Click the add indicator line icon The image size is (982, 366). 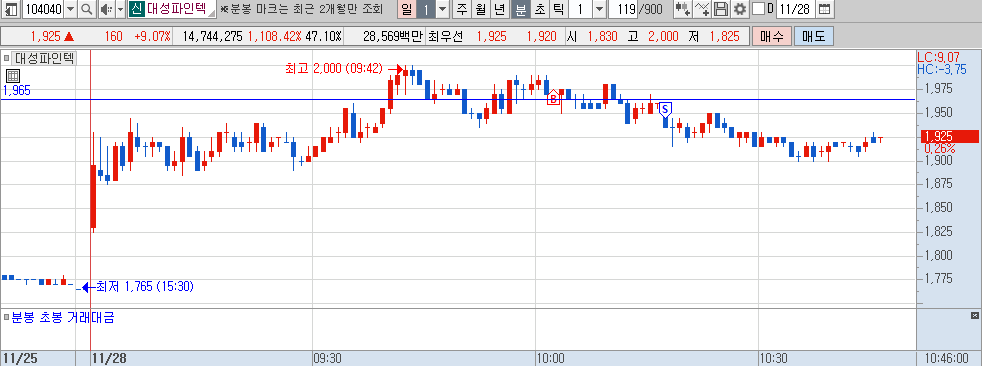(703, 9)
